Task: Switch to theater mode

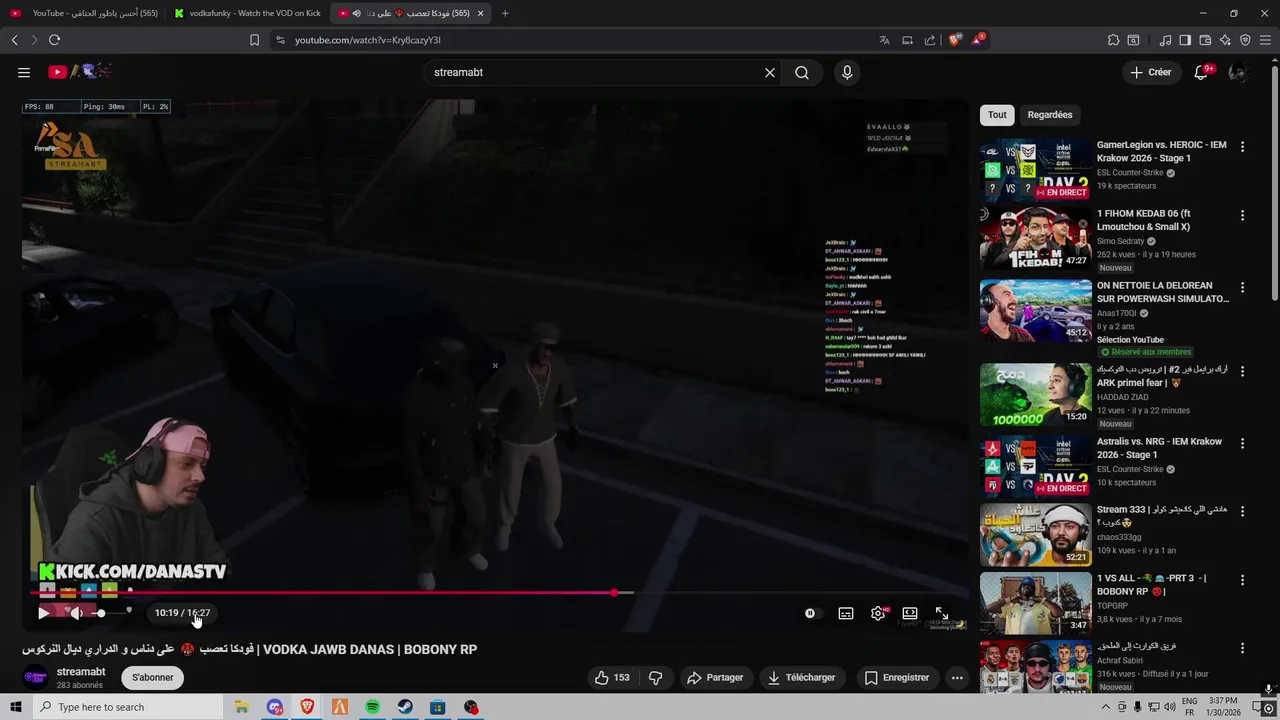Action: (x=910, y=613)
